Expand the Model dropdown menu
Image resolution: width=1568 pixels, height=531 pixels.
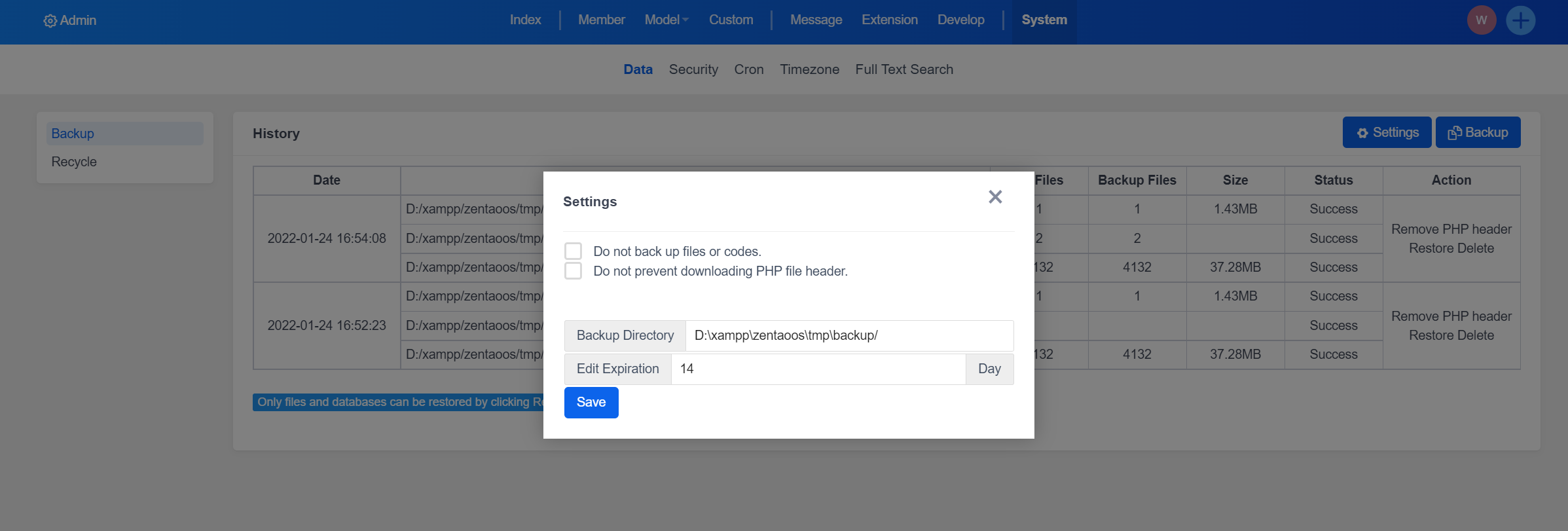(x=666, y=20)
